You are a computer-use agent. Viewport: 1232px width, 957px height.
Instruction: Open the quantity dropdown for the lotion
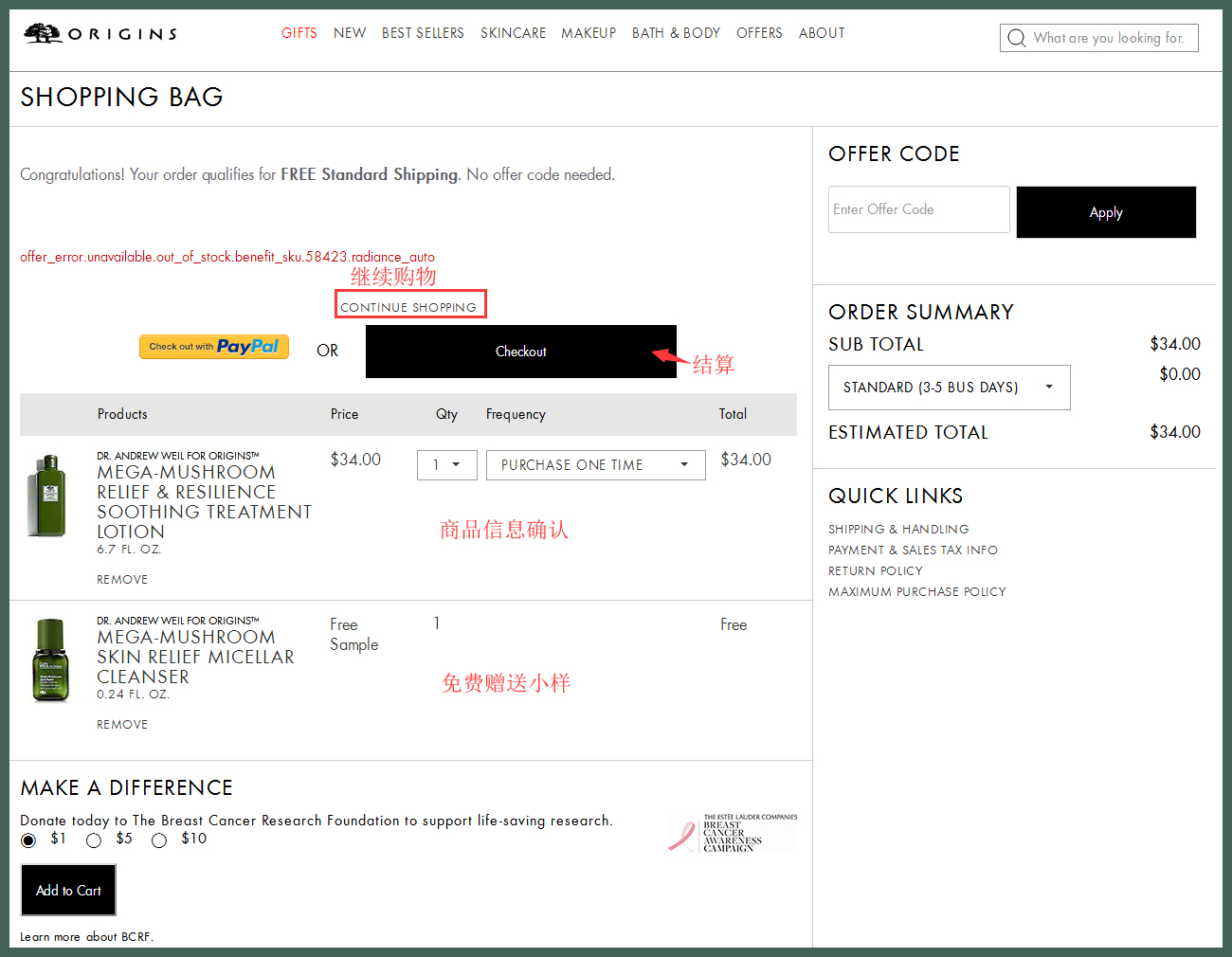click(447, 465)
